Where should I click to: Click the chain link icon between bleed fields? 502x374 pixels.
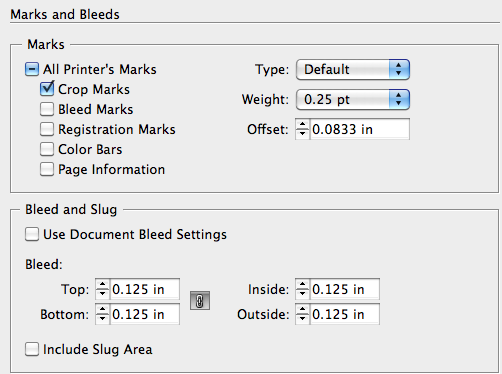coord(200,301)
